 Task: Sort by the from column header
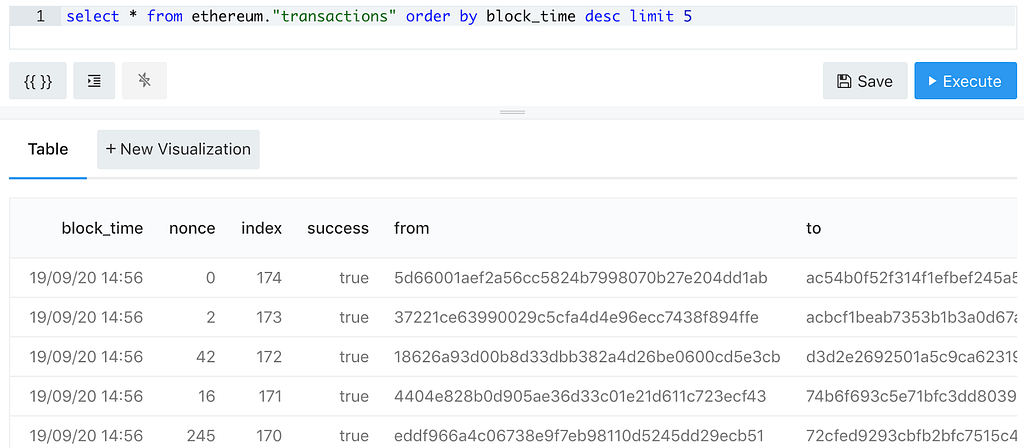coord(411,229)
